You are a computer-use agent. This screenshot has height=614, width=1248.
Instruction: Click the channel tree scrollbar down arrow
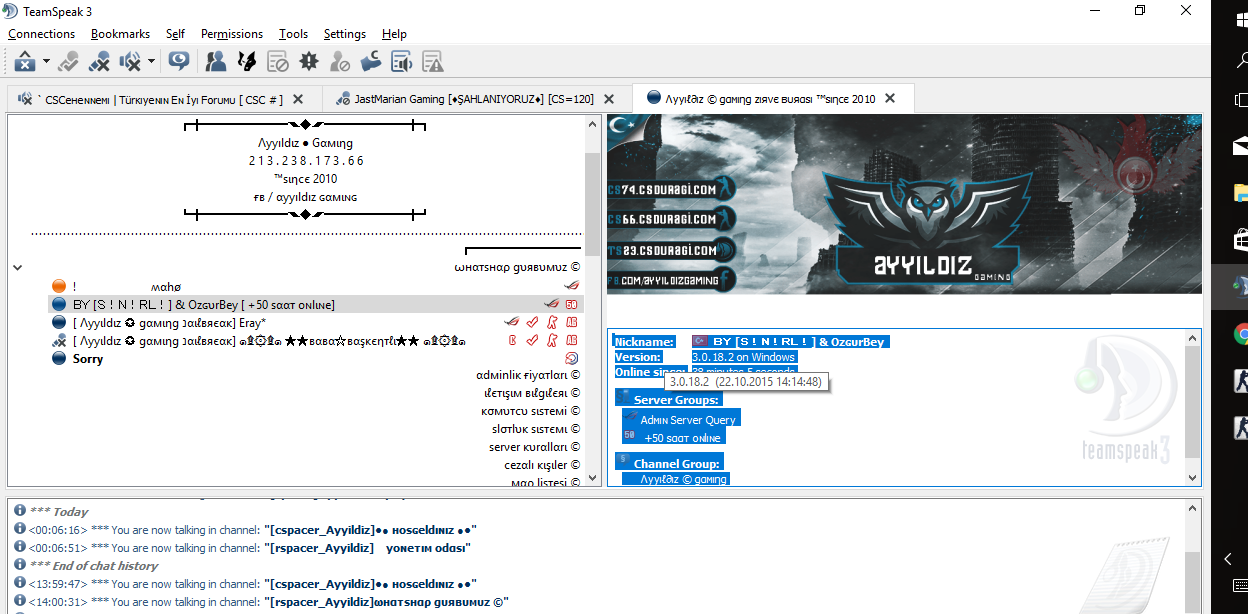point(593,479)
